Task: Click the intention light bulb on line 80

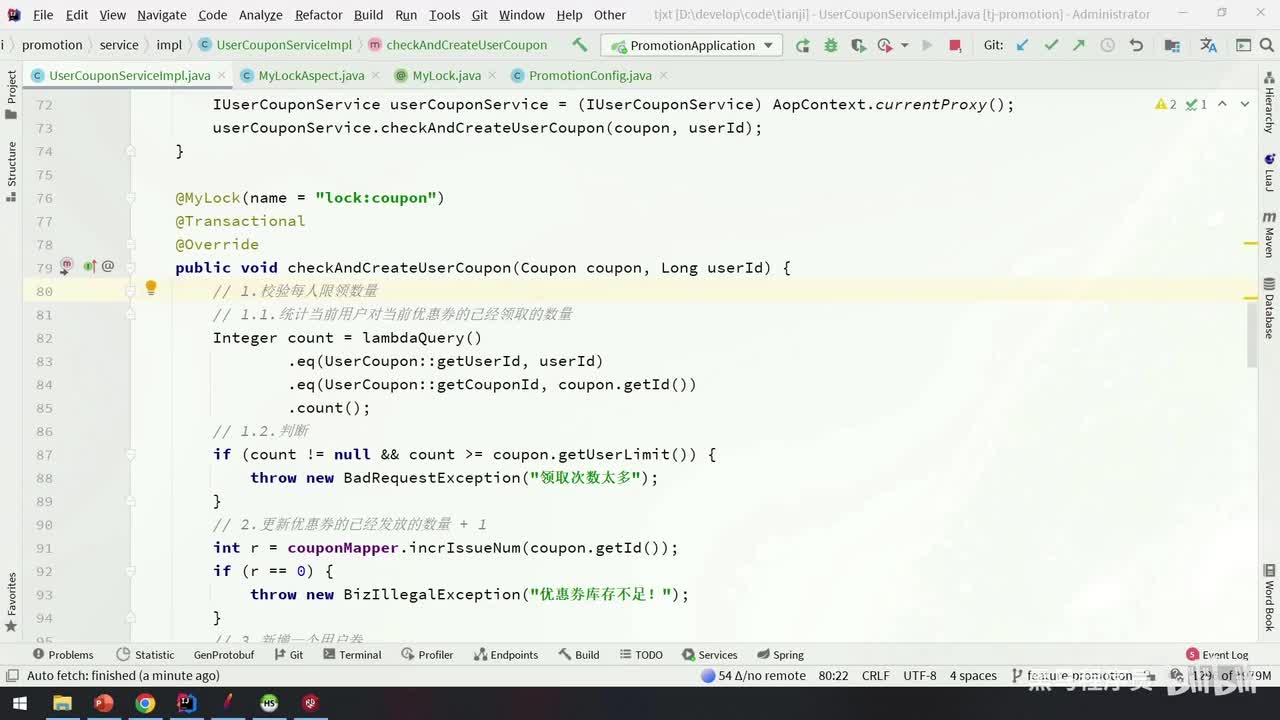Action: [x=151, y=288]
